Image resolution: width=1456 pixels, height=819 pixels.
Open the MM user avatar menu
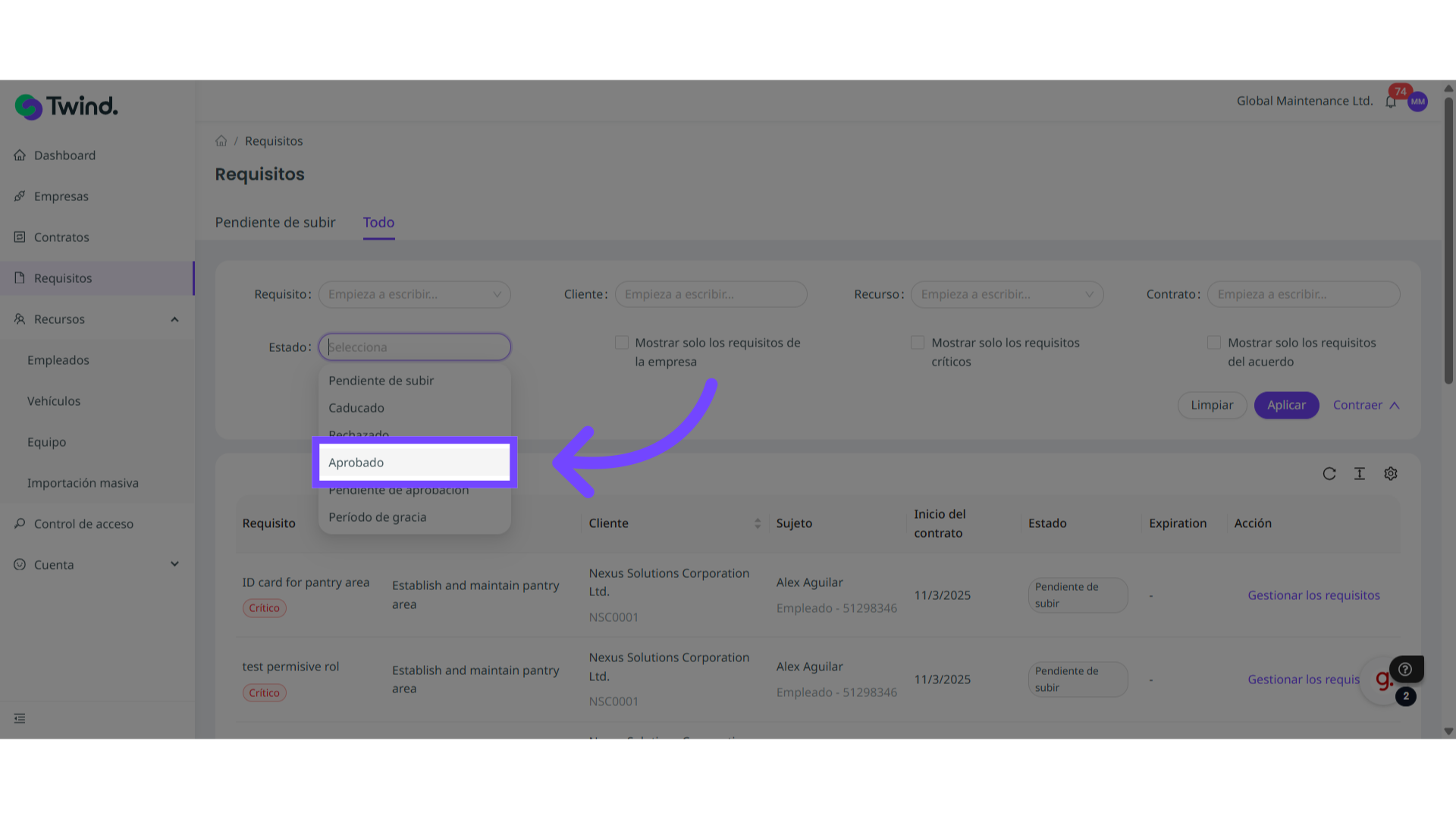(1417, 102)
